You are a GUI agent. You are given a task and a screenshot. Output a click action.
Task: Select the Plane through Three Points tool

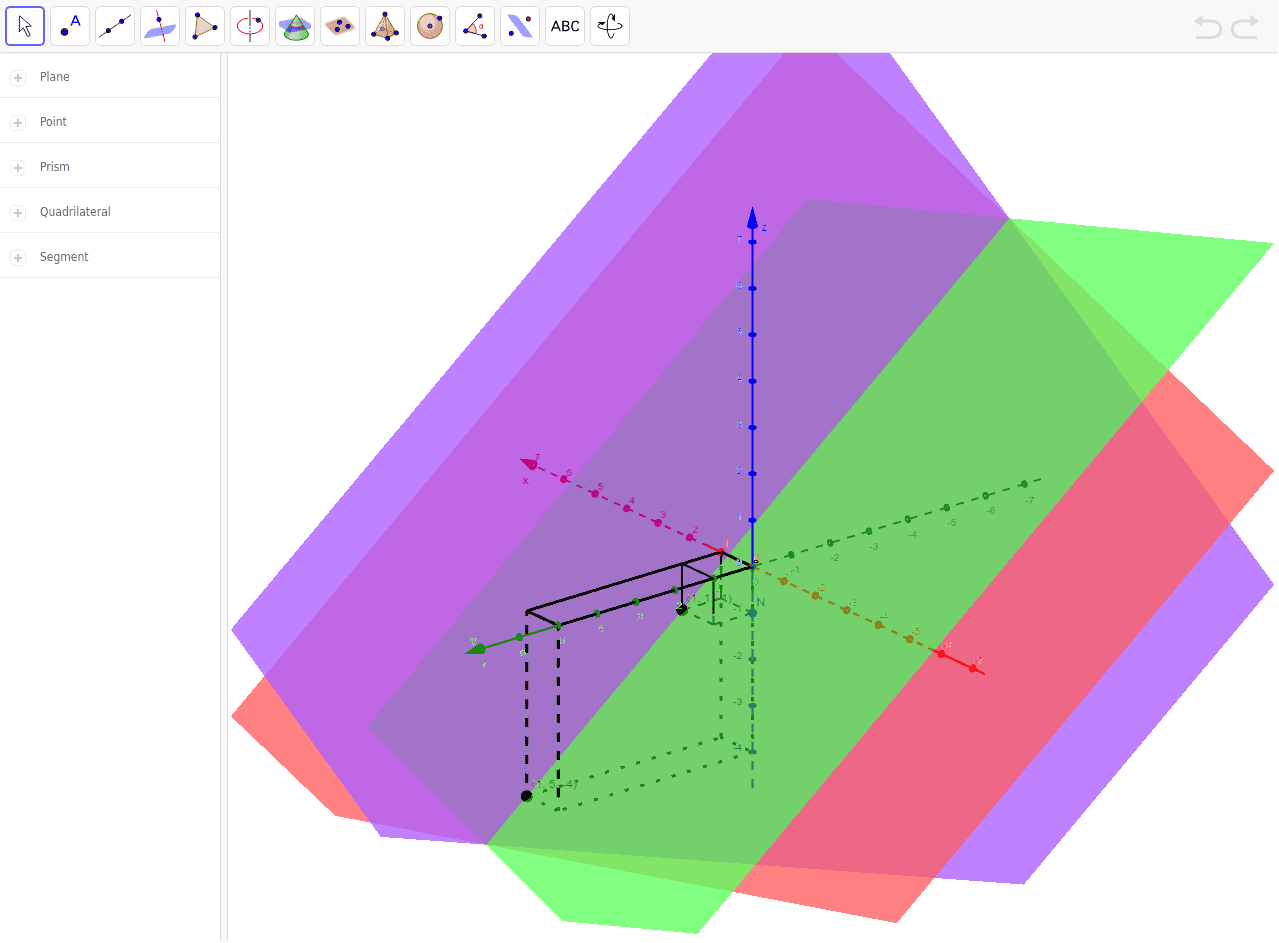click(204, 25)
